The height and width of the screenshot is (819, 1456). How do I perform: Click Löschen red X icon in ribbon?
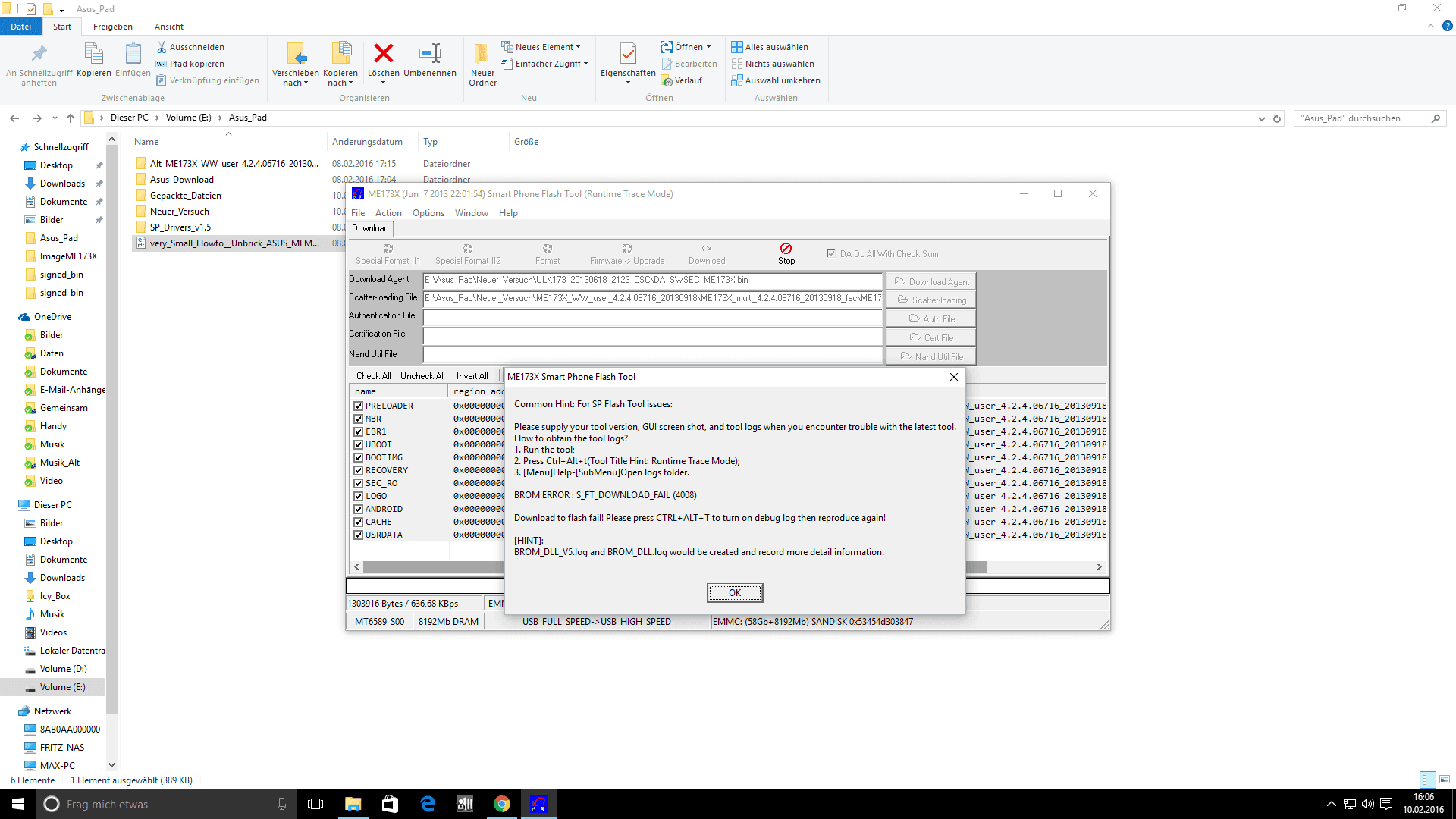[x=384, y=53]
